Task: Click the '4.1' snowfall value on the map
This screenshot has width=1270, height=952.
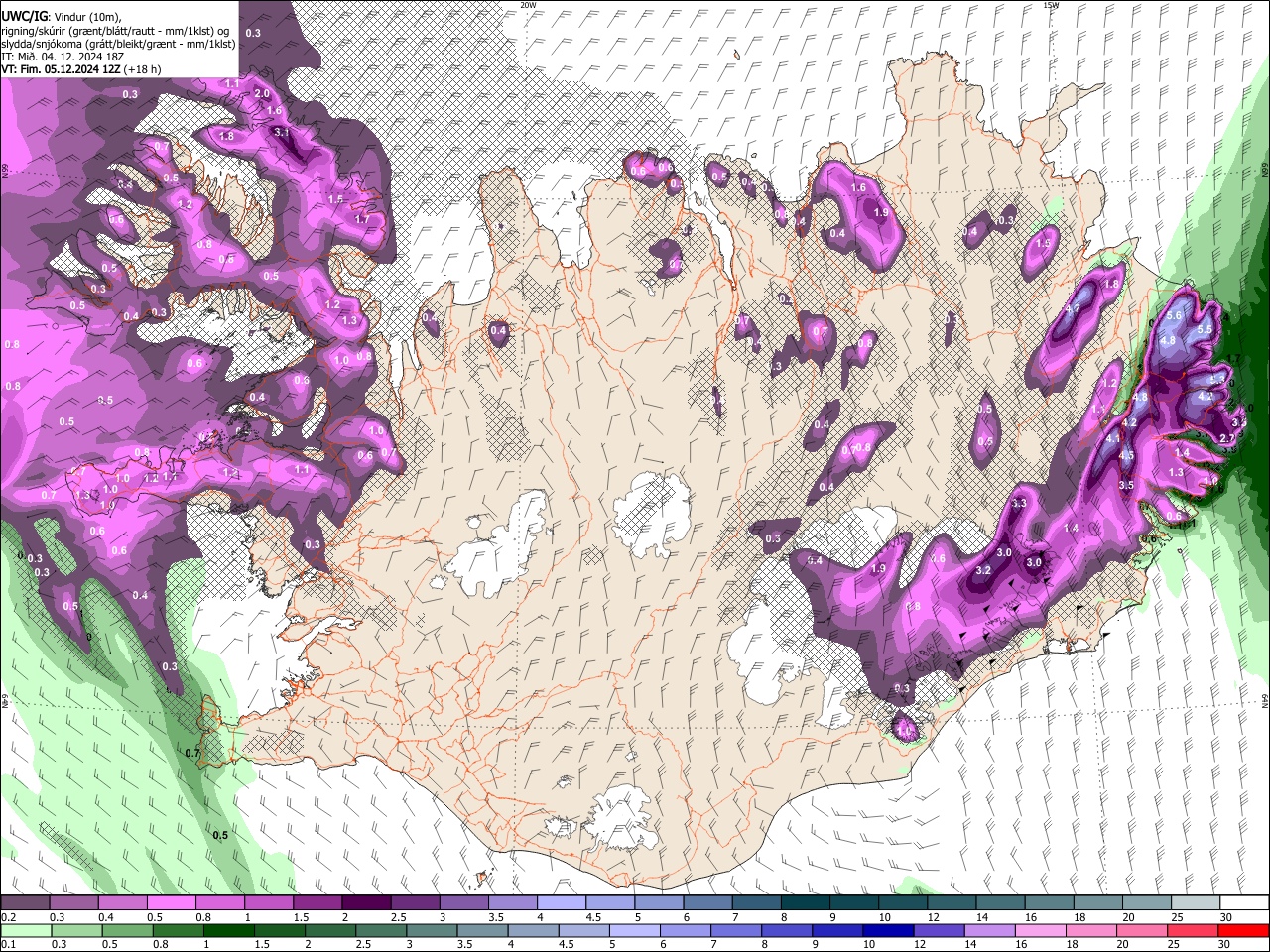Action: coord(1112,438)
